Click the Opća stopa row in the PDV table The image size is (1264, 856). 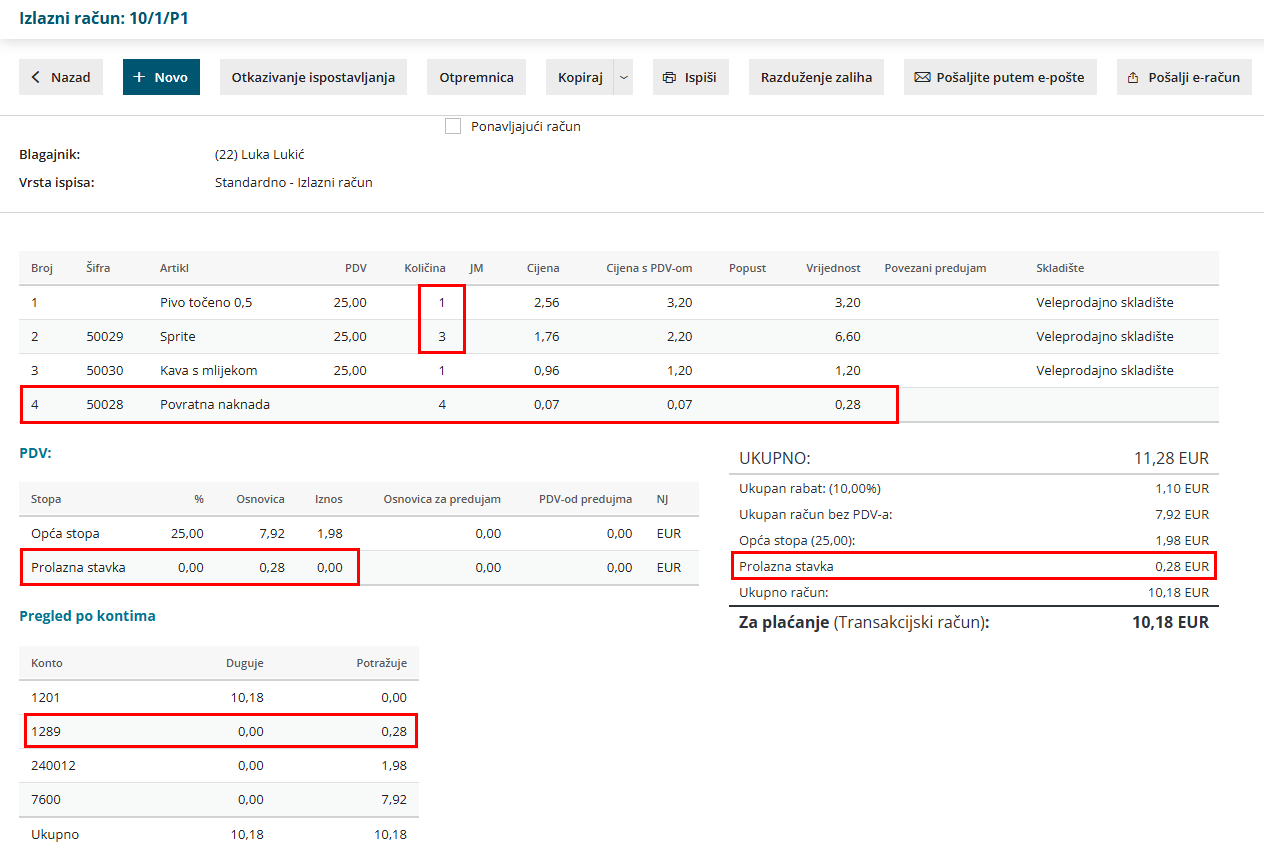click(x=359, y=533)
